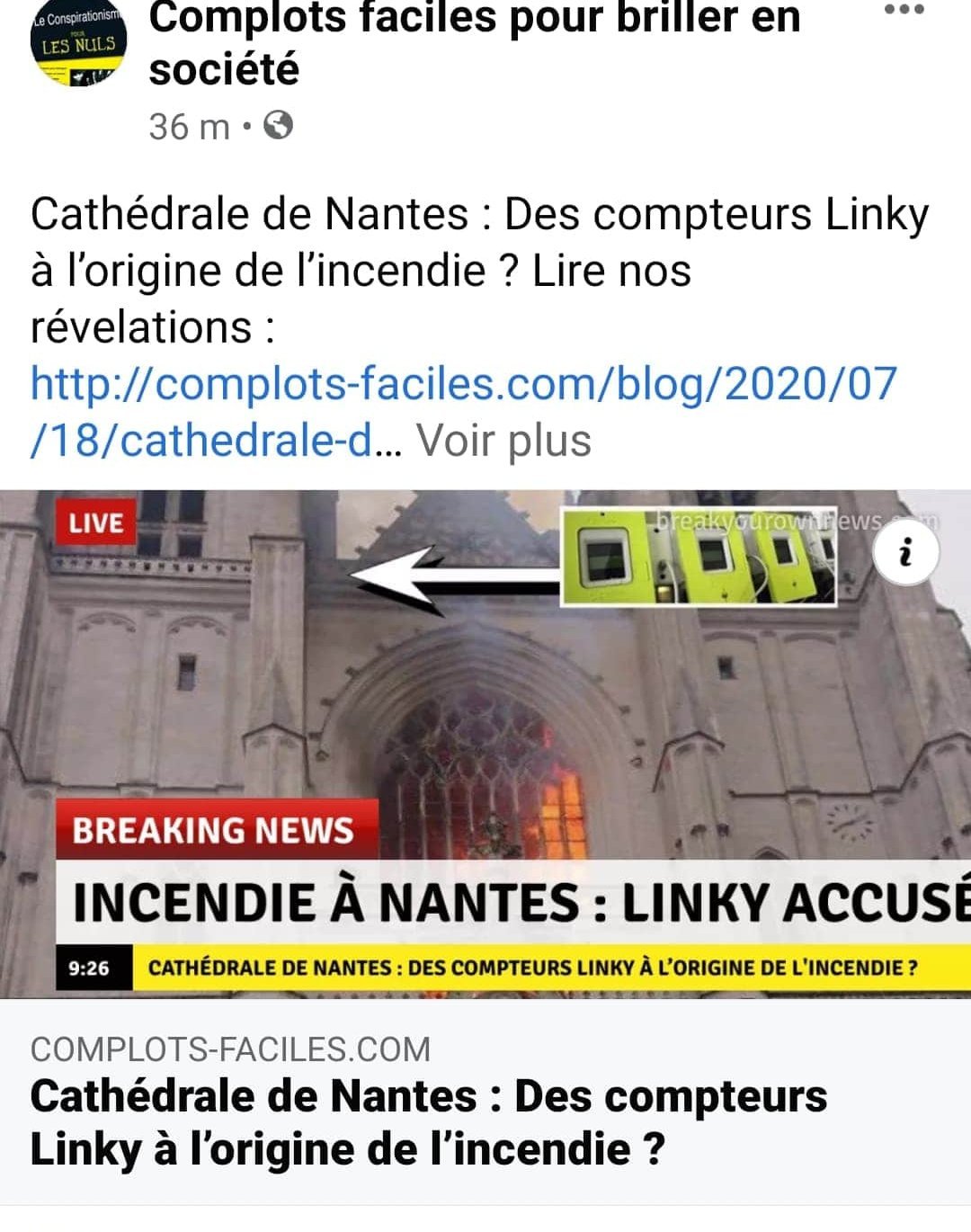This screenshot has width=971, height=1232.
Task: Click the globe public-audience icon
Action: [278, 125]
